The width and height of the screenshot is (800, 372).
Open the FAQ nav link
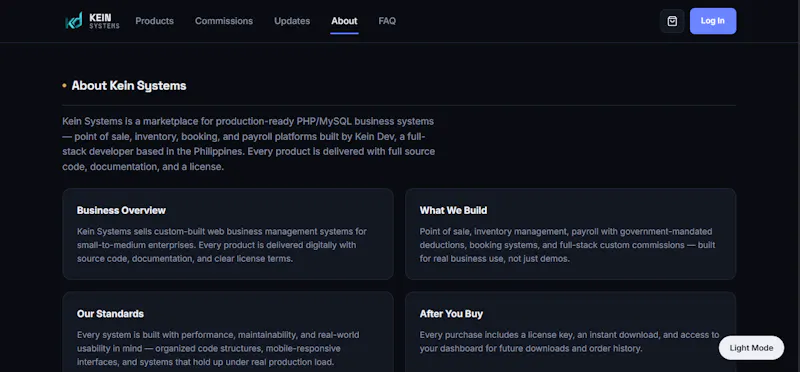tap(387, 21)
